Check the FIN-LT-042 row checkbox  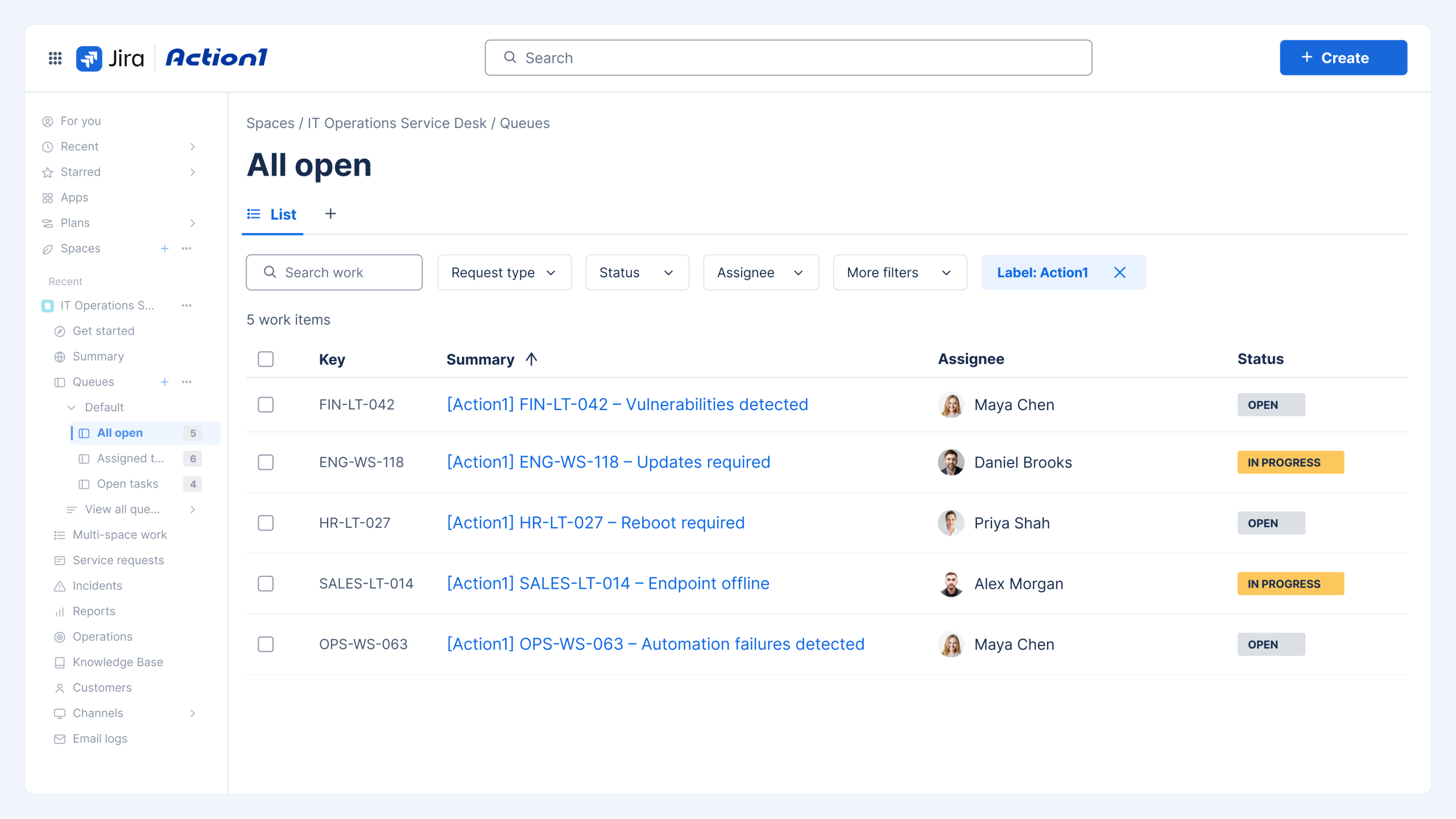pos(266,404)
